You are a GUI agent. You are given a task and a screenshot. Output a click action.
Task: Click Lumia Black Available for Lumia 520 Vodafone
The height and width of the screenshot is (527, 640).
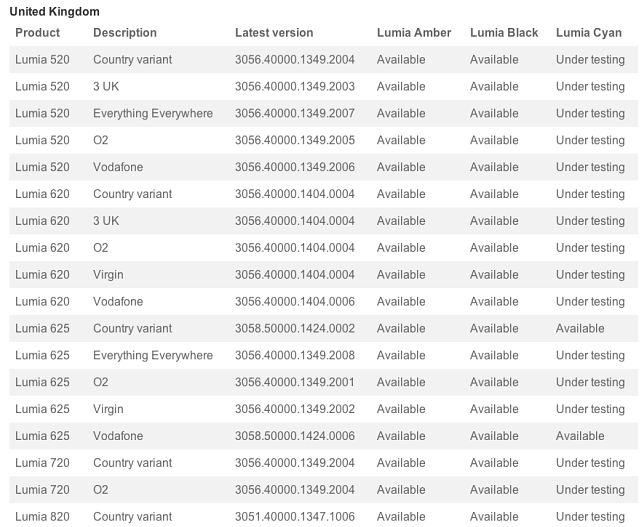click(494, 167)
